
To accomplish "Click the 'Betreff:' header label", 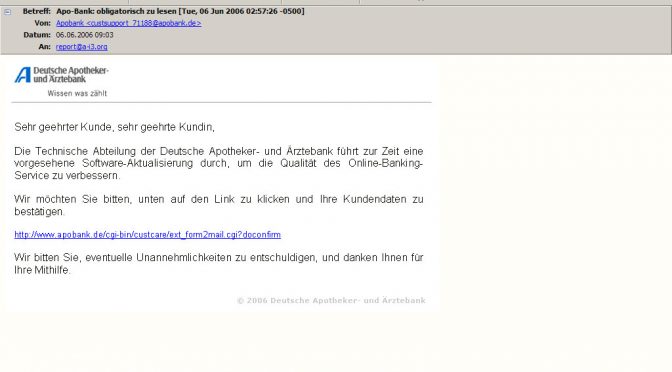I will point(36,11).
